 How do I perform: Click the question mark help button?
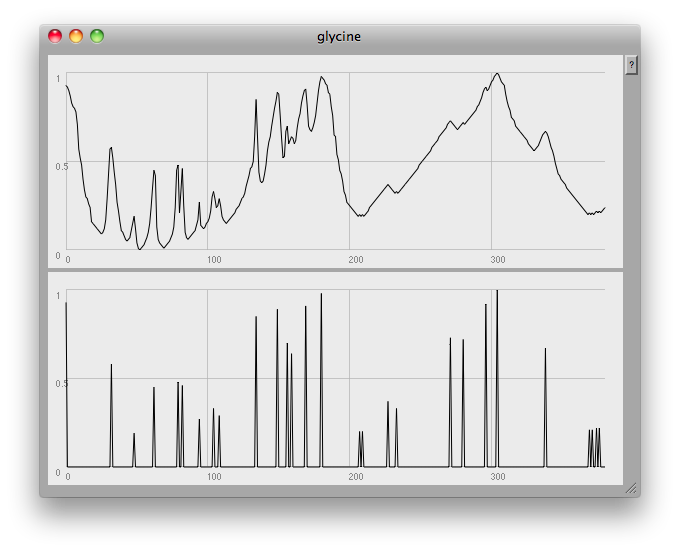point(631,65)
